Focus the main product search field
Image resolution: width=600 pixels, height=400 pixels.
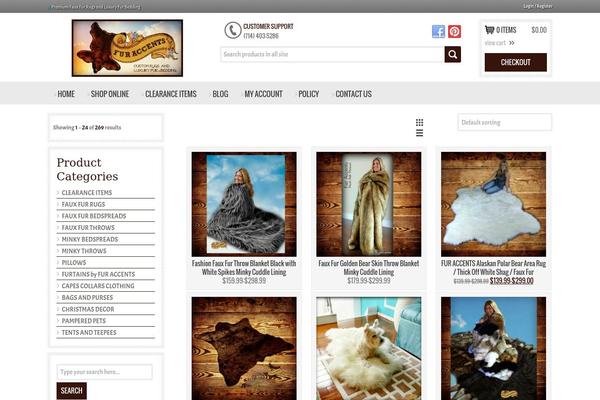pos(332,54)
